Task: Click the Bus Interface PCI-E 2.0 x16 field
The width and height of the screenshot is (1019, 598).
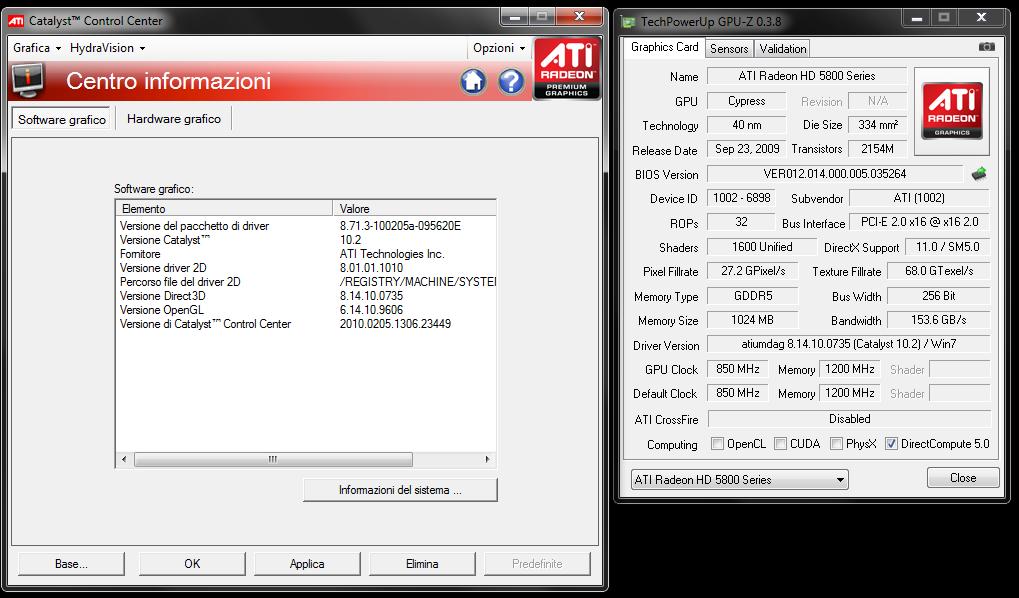Action: click(x=919, y=222)
